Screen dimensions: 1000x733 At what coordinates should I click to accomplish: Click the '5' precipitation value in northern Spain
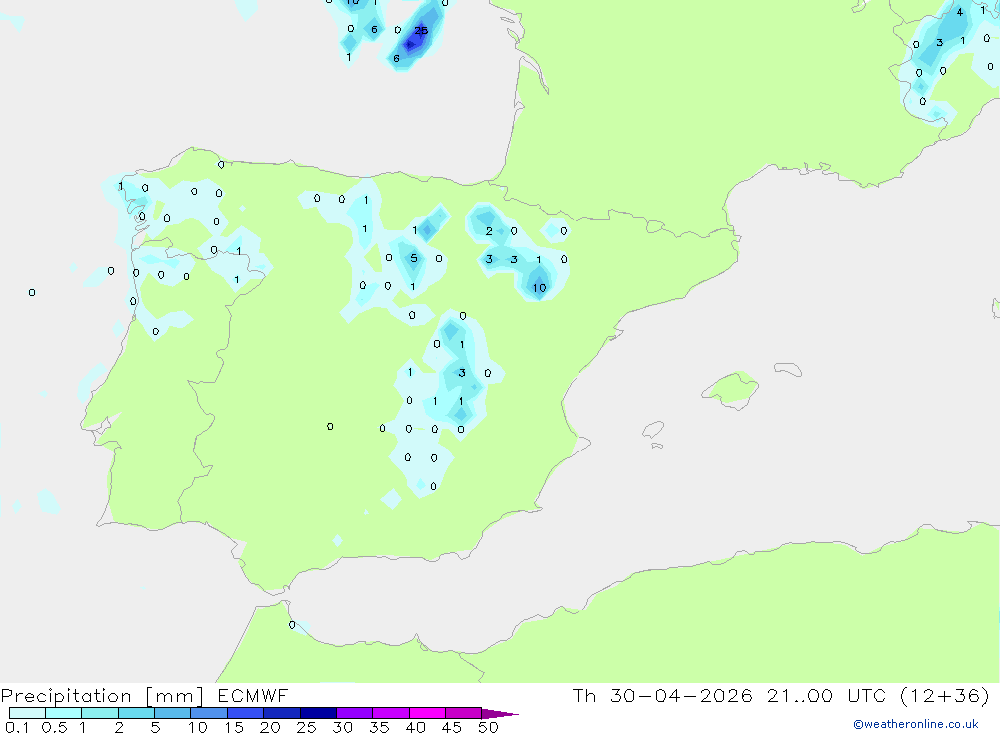[414, 258]
